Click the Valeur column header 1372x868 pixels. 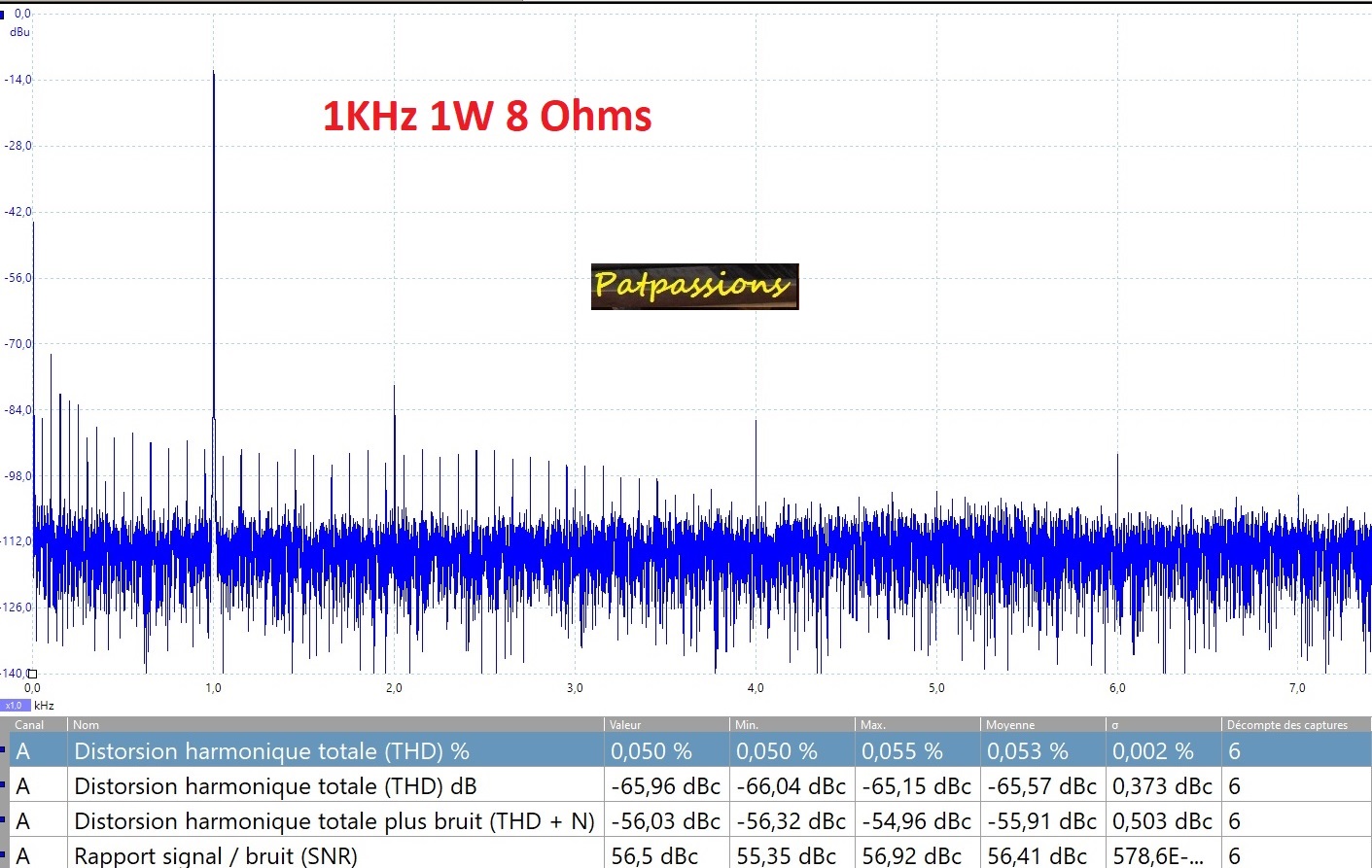coord(625,725)
